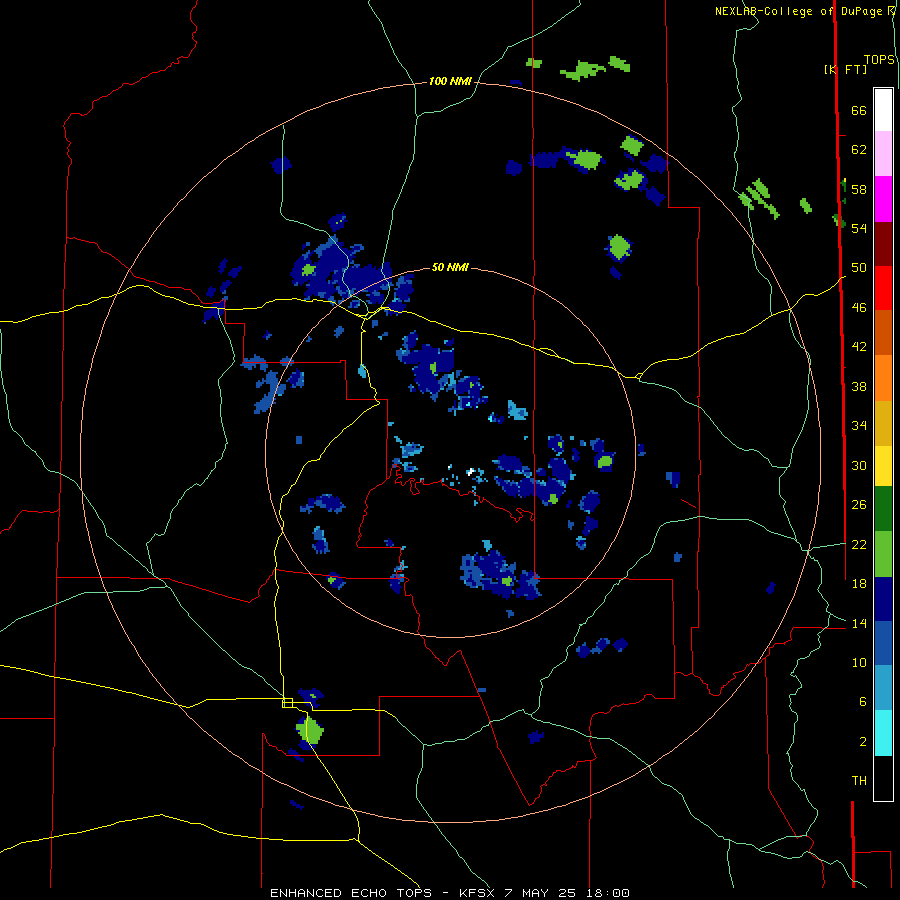
Task: Select the orange 42 kft legend swatch
Action: [x=883, y=378]
